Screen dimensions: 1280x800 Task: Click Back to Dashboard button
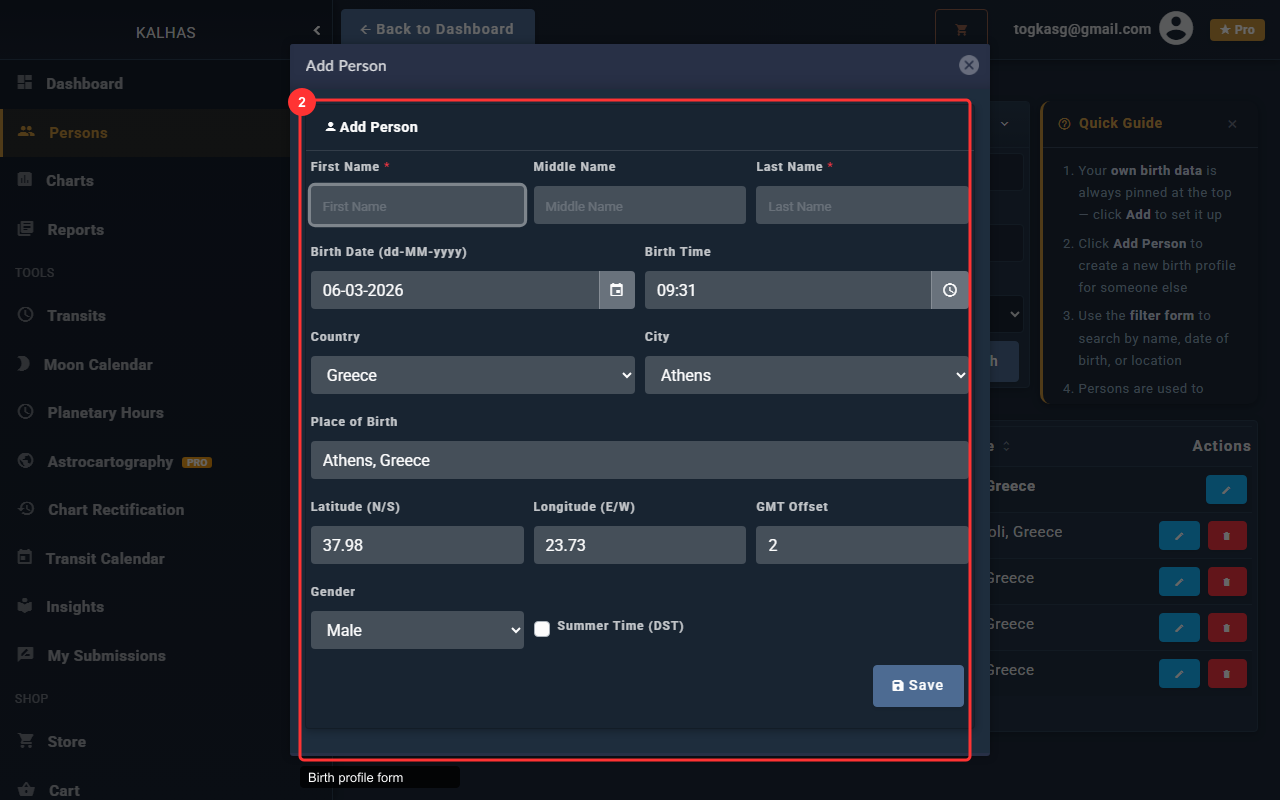(x=437, y=29)
